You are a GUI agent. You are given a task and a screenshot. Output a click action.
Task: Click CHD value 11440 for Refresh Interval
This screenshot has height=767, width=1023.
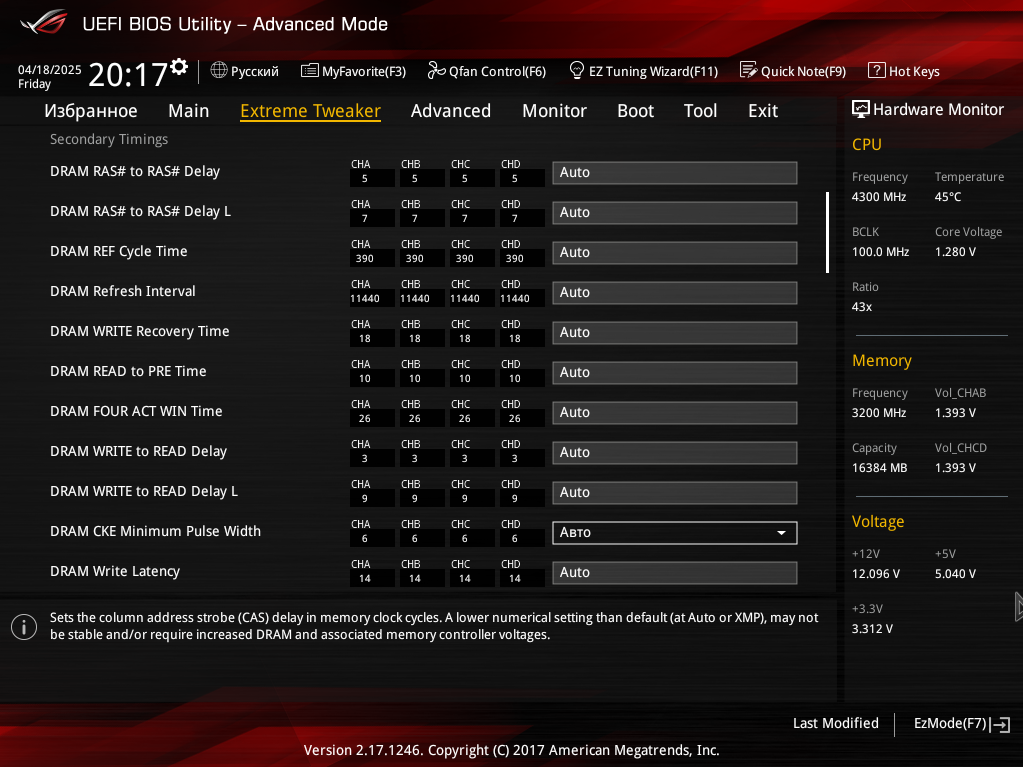click(x=515, y=299)
